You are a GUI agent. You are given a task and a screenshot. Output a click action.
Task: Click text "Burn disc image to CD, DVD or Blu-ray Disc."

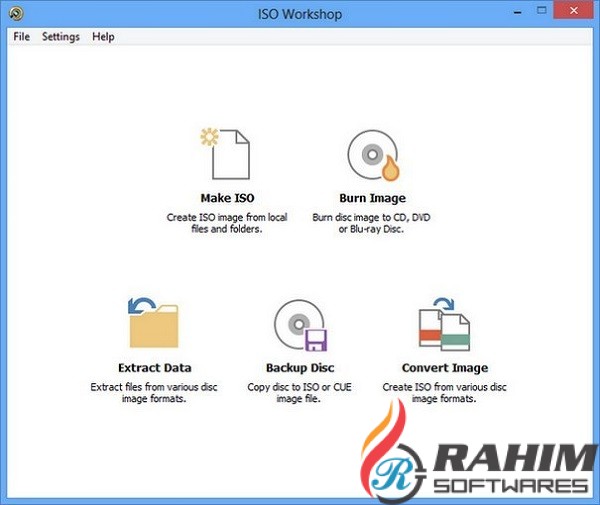371,223
